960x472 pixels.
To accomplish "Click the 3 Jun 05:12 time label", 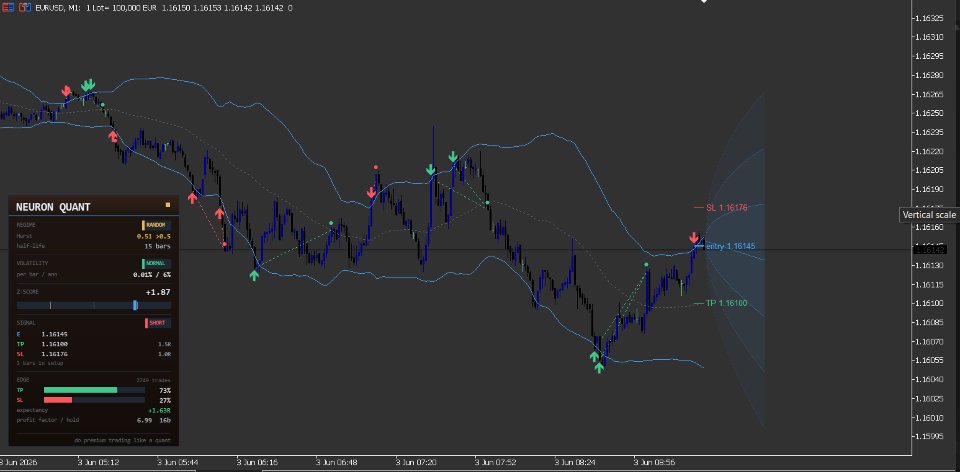I will point(99,462).
